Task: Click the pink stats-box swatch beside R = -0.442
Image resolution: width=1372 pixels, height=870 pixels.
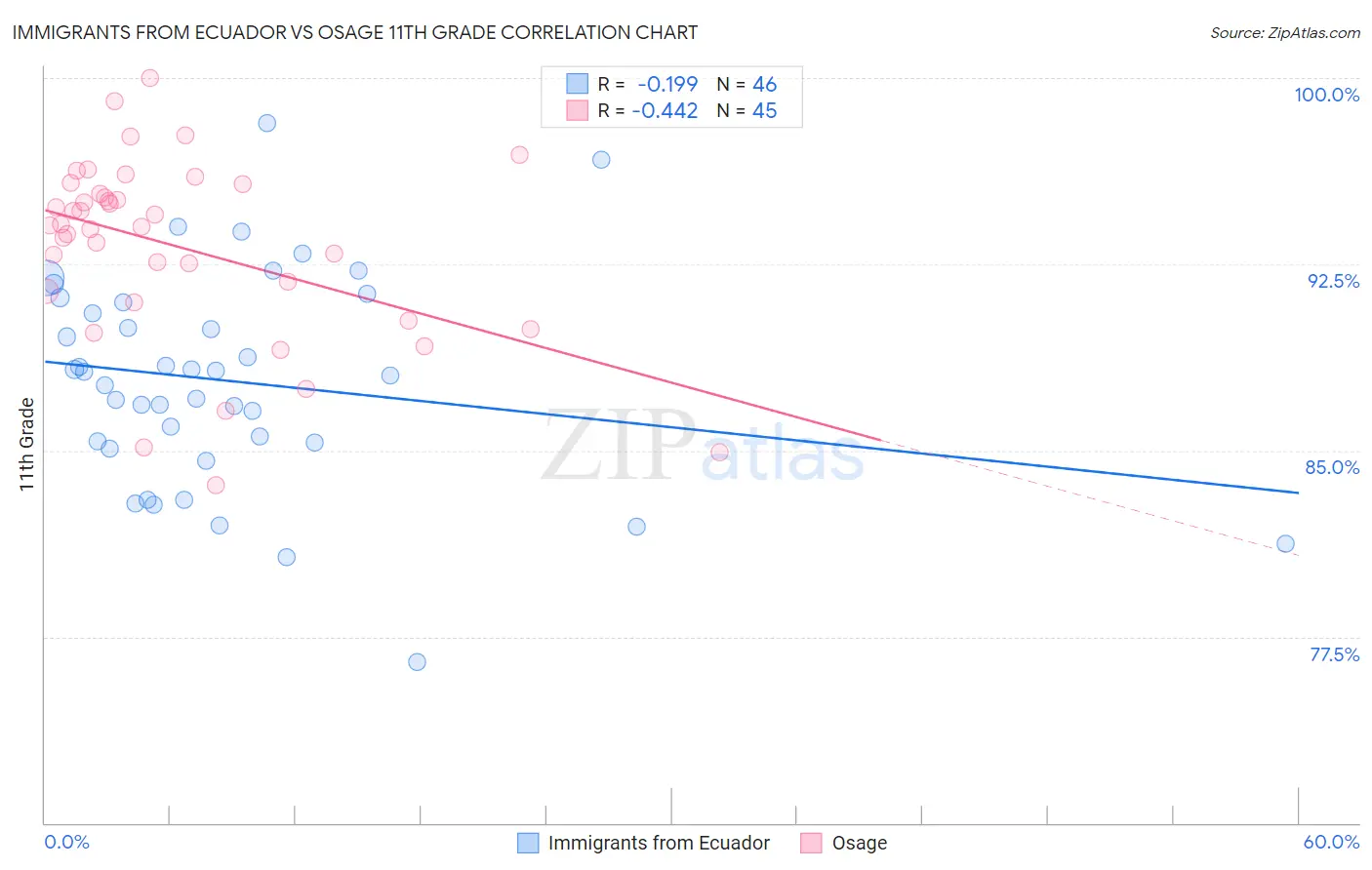Action: (x=578, y=110)
